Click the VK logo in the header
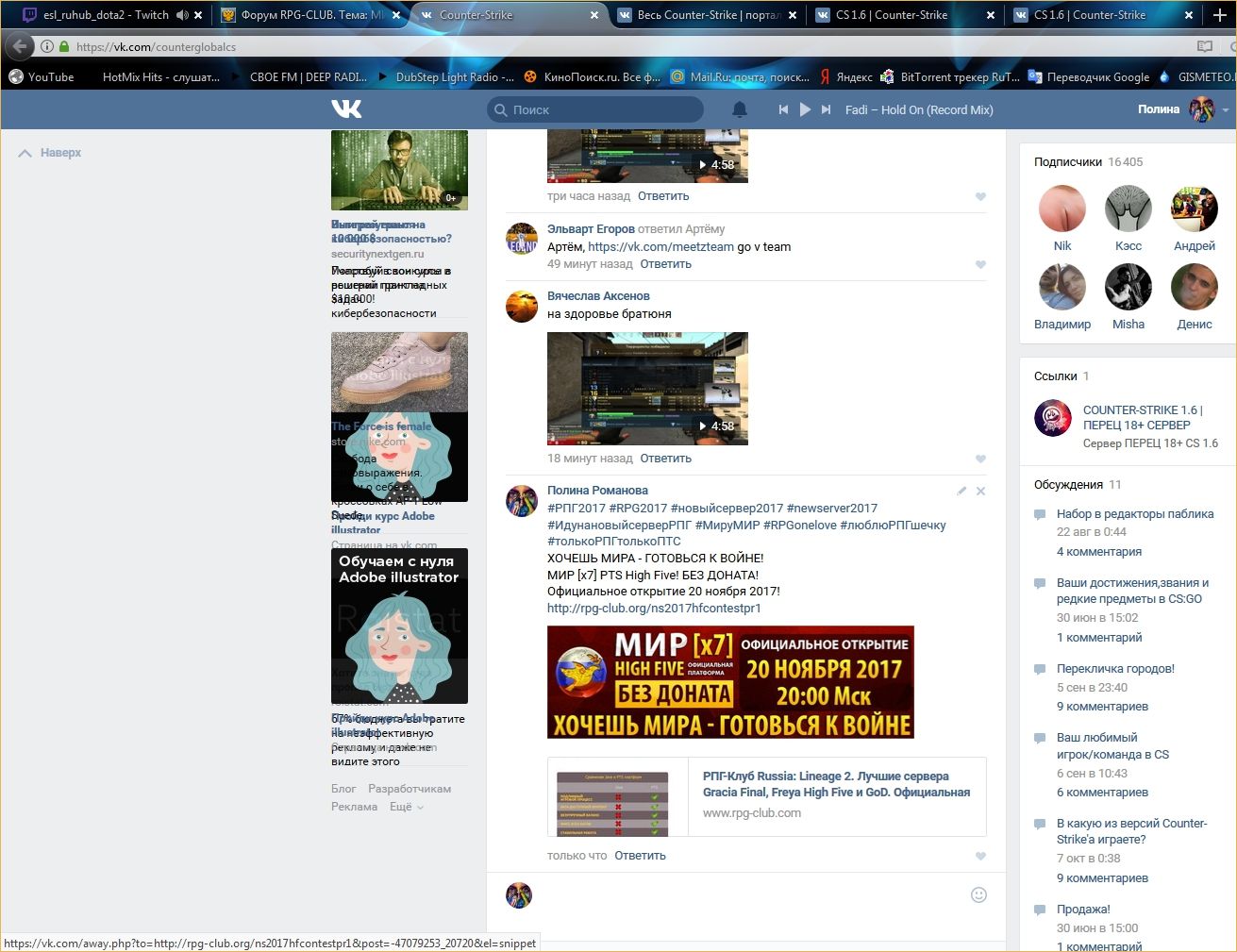This screenshot has height=952, width=1237. click(x=346, y=109)
